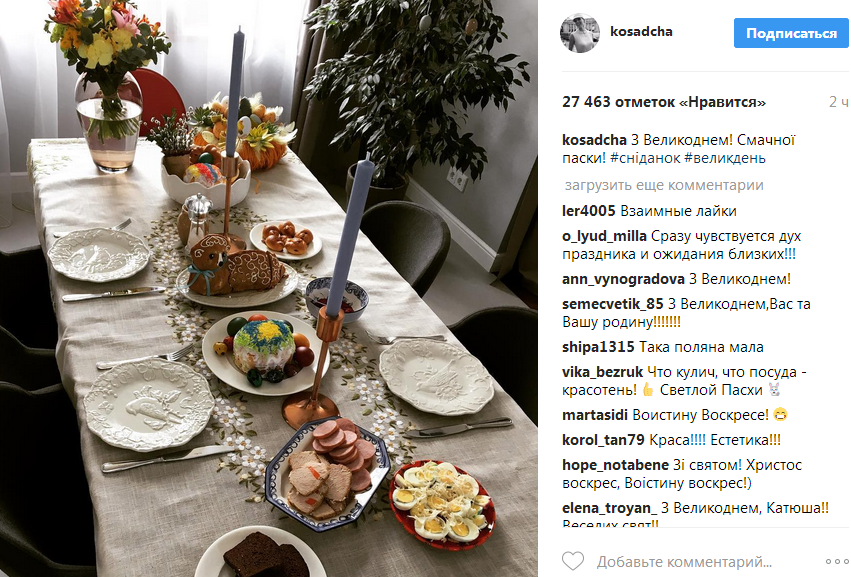The height and width of the screenshot is (577, 851).
Task: Open korol_tan79 user profile
Action: pyautogui.click(x=604, y=440)
